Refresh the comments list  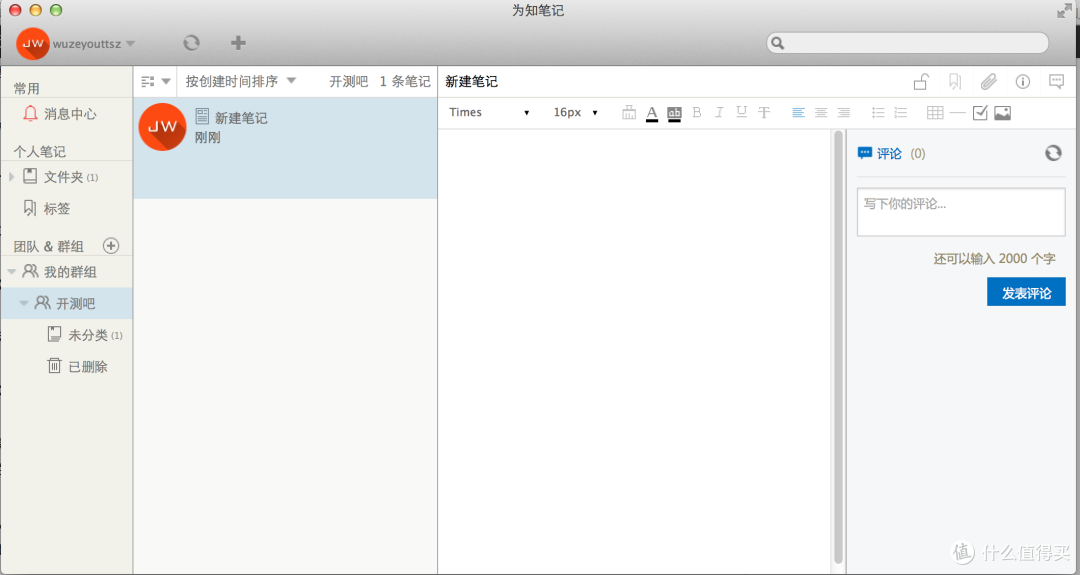point(1053,153)
